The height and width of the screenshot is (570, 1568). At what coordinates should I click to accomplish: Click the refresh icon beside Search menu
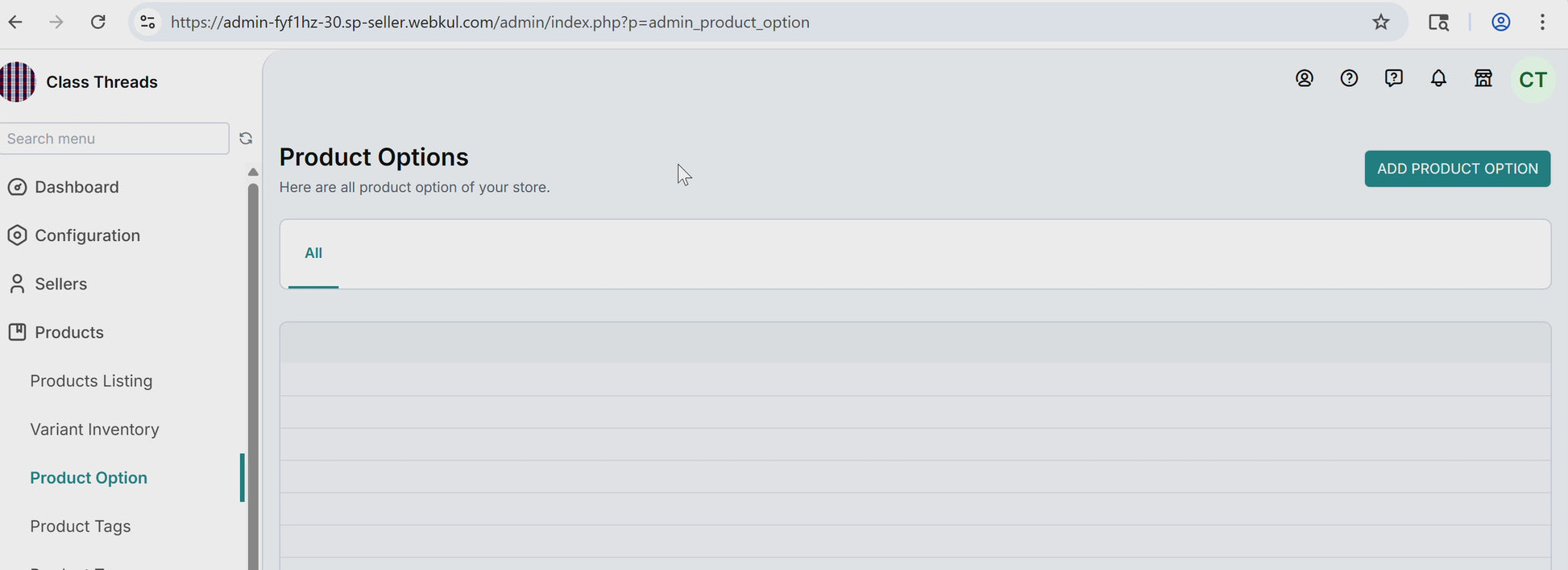tap(246, 139)
